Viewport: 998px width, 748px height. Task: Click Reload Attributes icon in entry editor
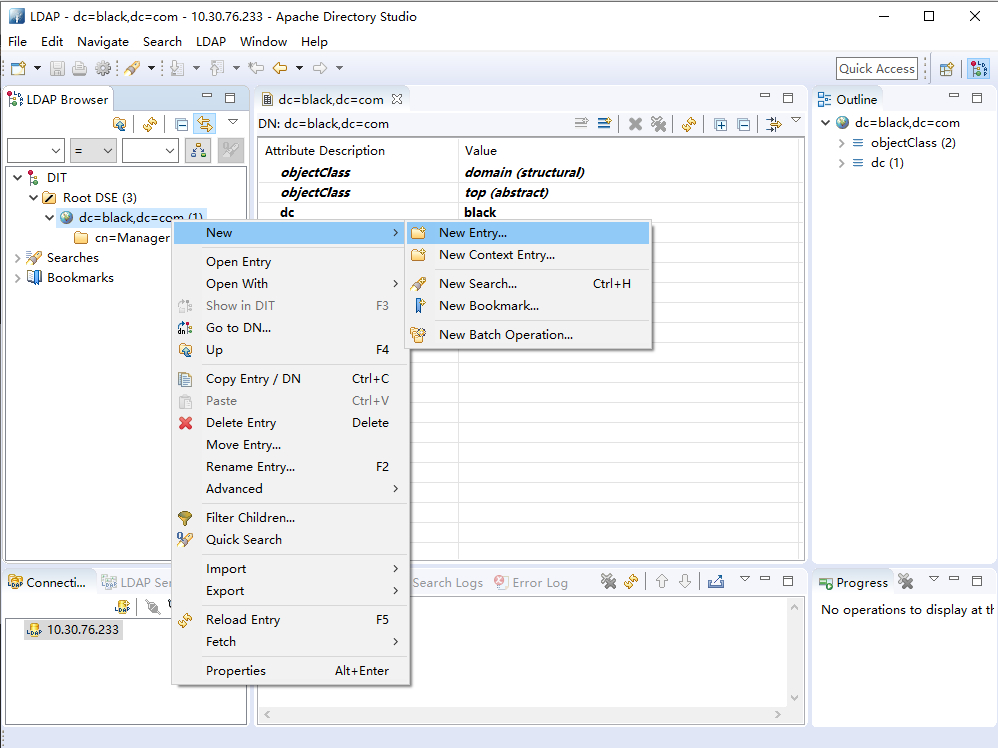point(689,123)
